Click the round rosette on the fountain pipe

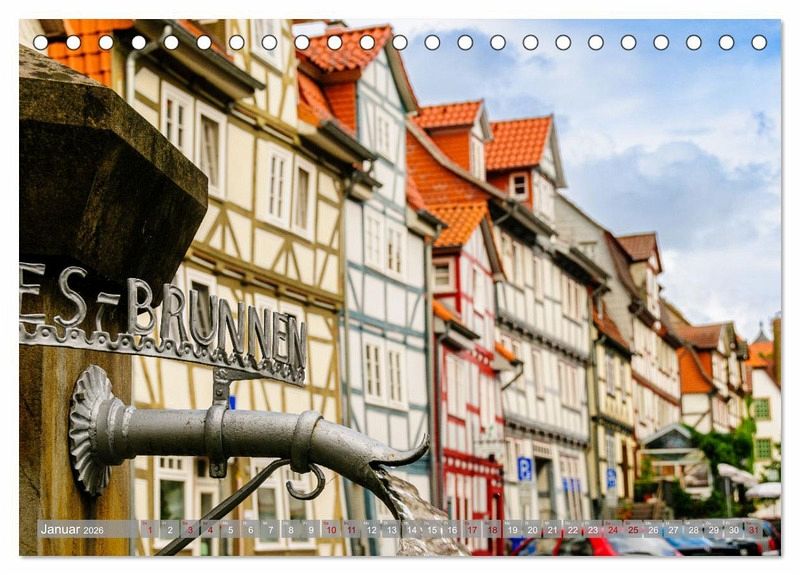pos(90,430)
